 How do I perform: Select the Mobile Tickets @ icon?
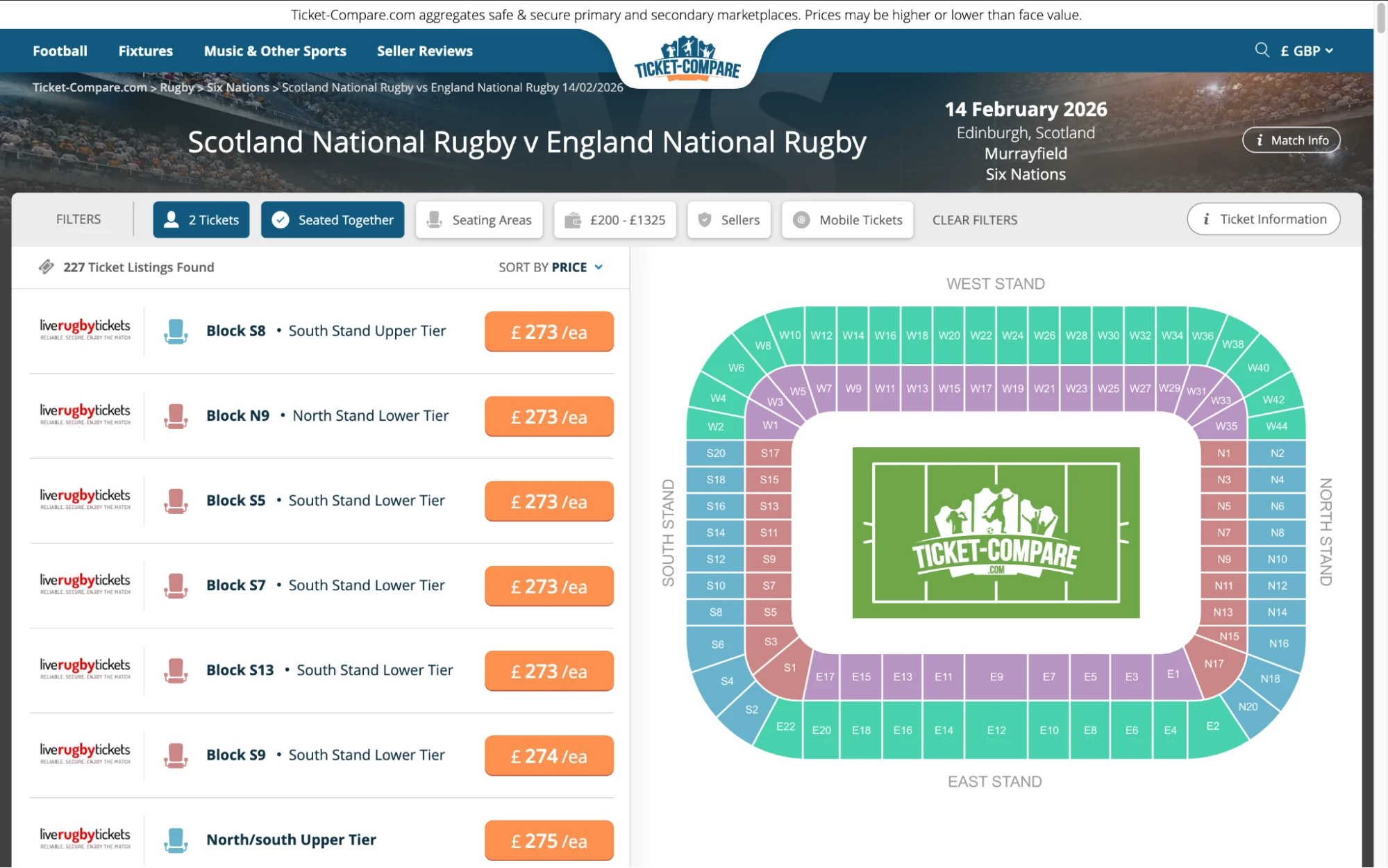coord(801,219)
